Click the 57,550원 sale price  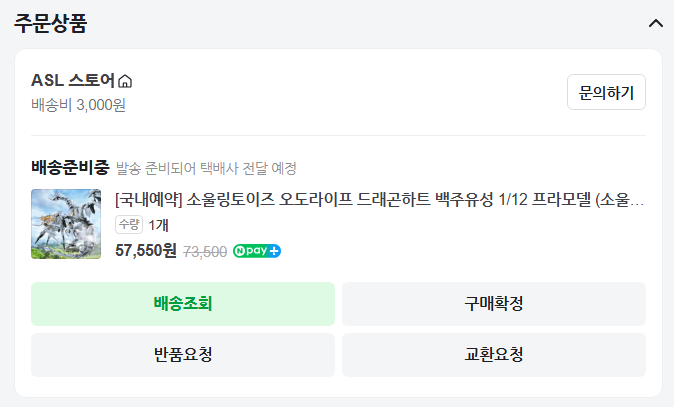point(146,251)
